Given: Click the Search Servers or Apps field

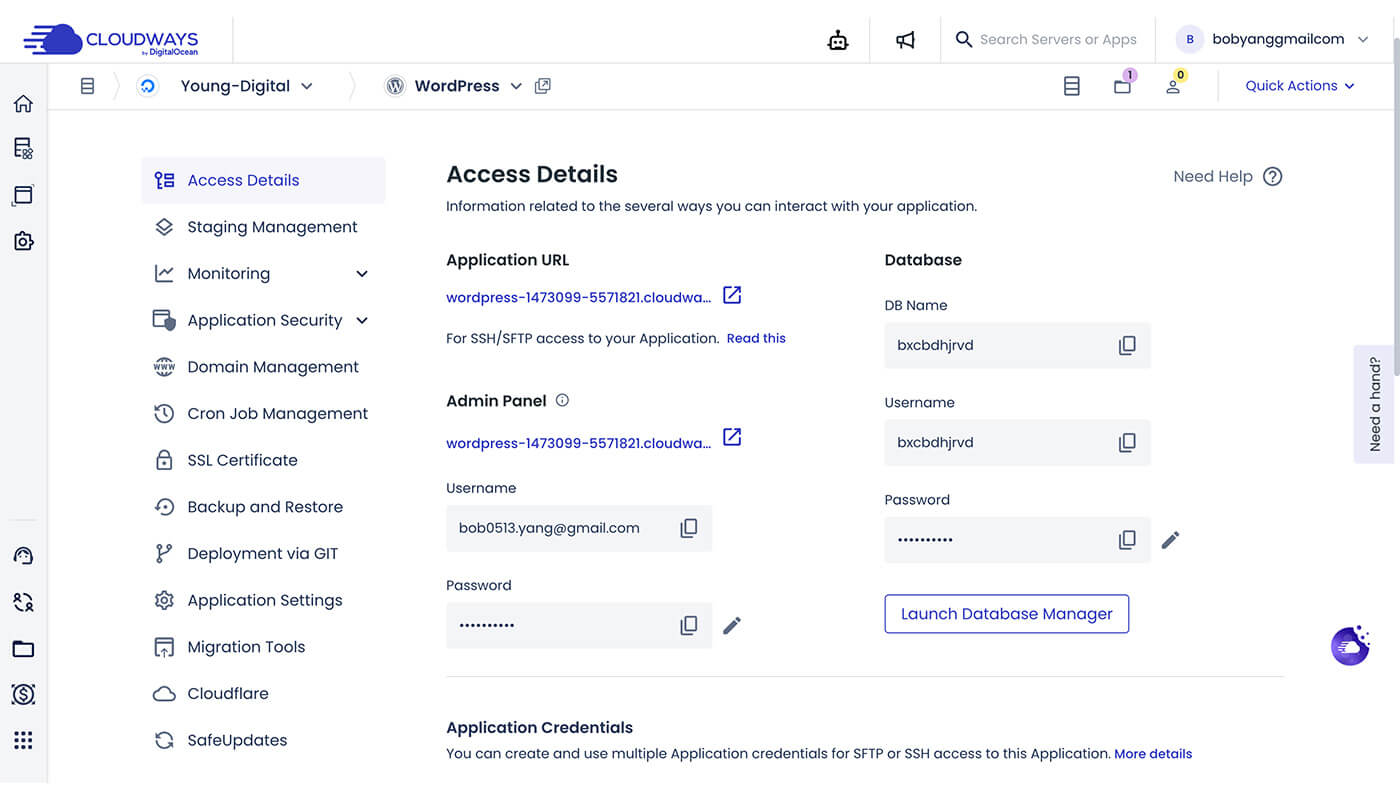Looking at the screenshot, I should [1058, 40].
